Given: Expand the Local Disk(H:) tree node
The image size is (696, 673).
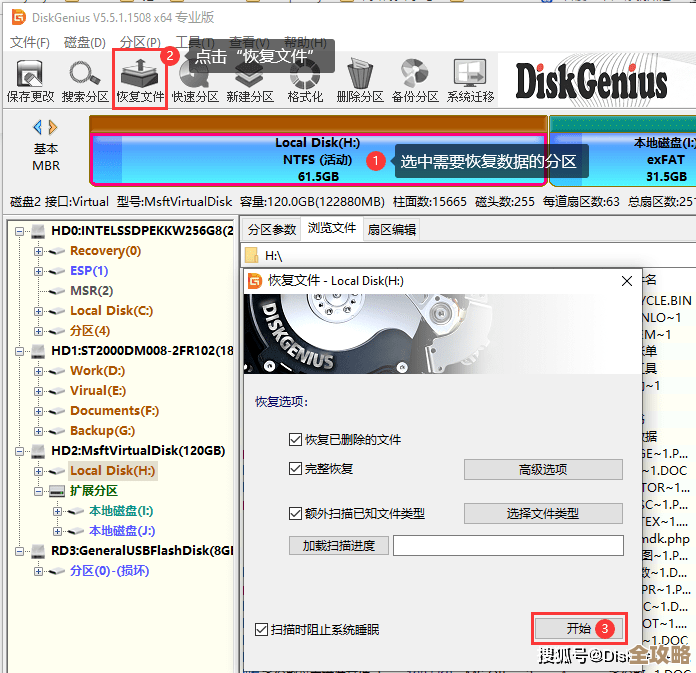Looking at the screenshot, I should click(x=38, y=471).
